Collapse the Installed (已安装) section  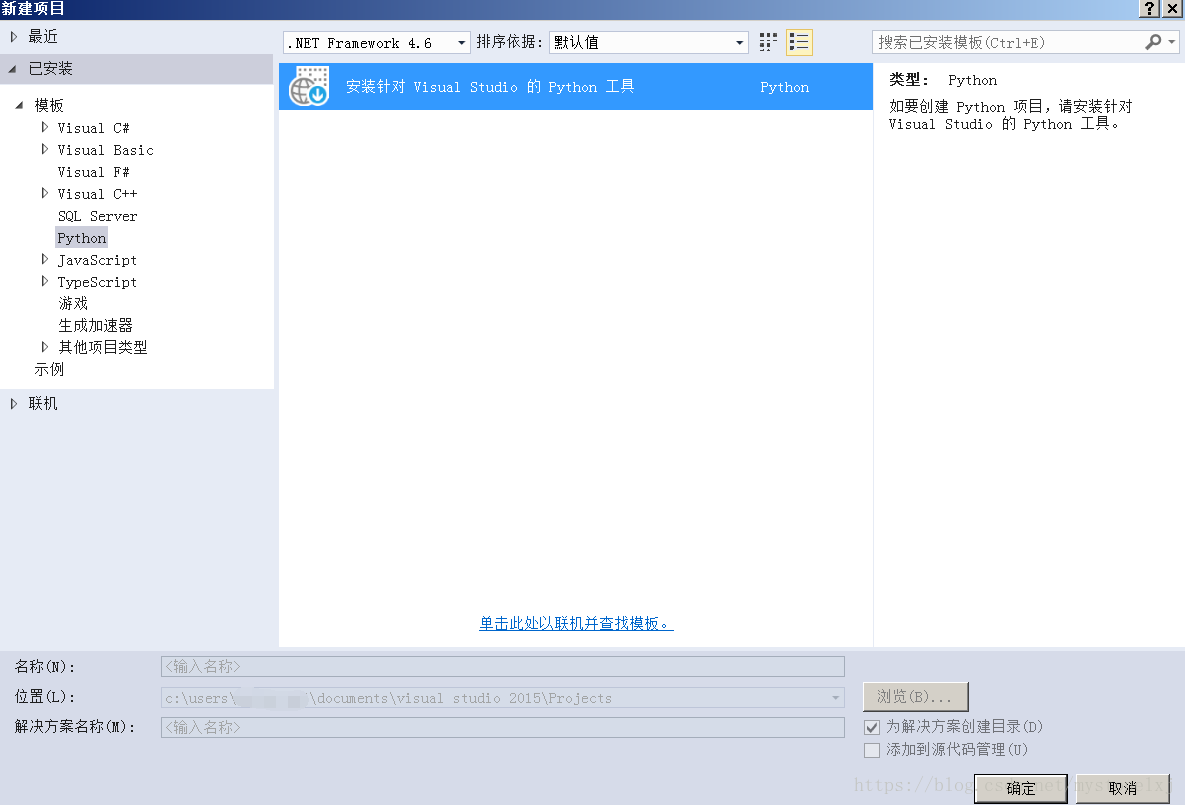tap(12, 69)
